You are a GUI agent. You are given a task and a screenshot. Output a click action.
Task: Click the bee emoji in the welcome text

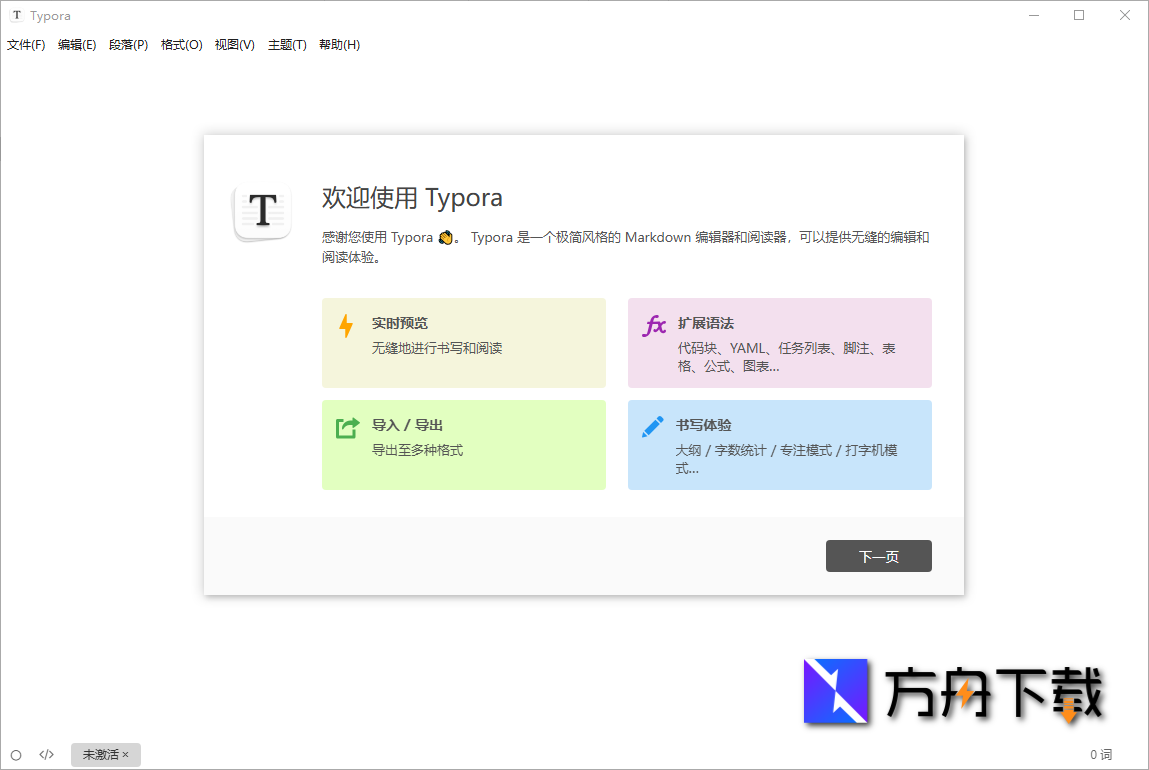[444, 237]
